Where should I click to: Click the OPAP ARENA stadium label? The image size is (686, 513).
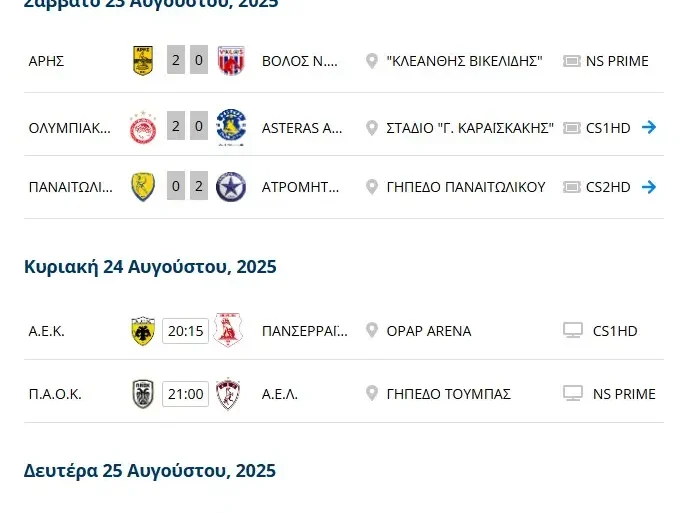(x=429, y=331)
